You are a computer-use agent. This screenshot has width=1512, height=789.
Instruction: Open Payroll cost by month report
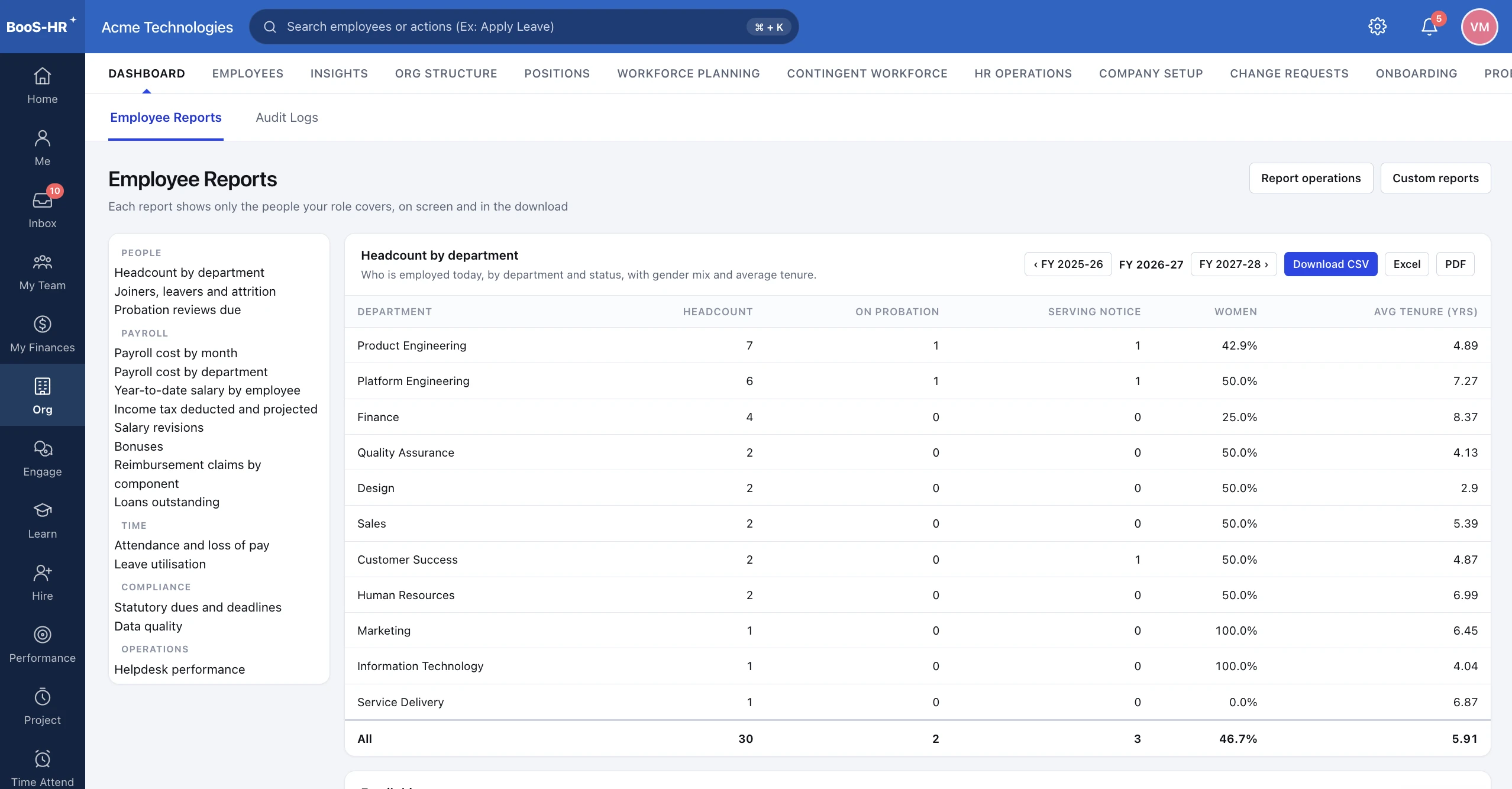point(176,353)
